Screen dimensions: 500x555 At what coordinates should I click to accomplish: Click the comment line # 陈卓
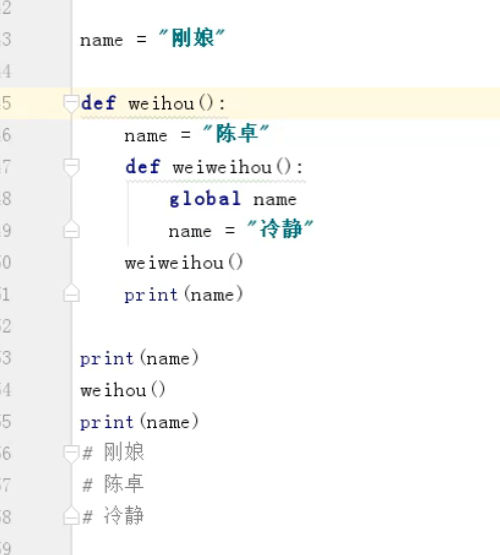(113, 484)
